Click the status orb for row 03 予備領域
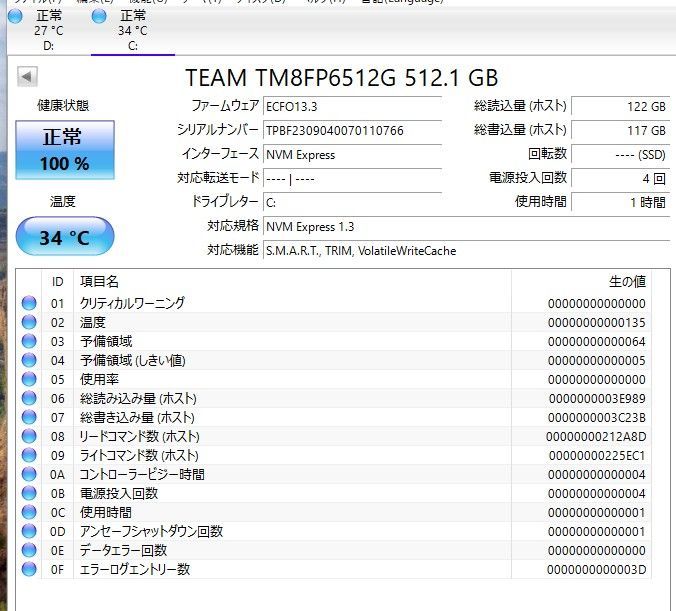Image resolution: width=676 pixels, height=611 pixels. [x=29, y=341]
